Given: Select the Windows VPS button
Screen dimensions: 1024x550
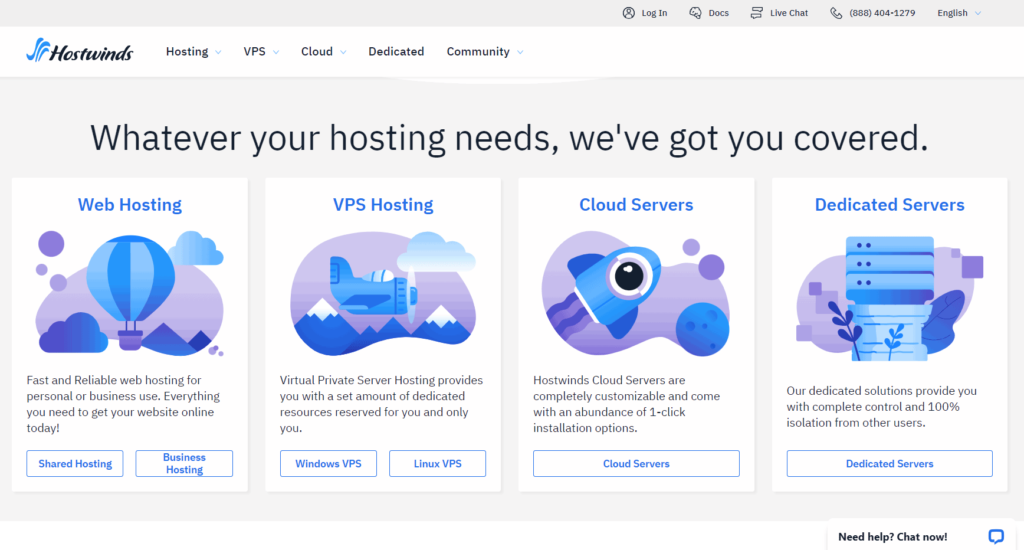Looking at the screenshot, I should click(x=328, y=463).
